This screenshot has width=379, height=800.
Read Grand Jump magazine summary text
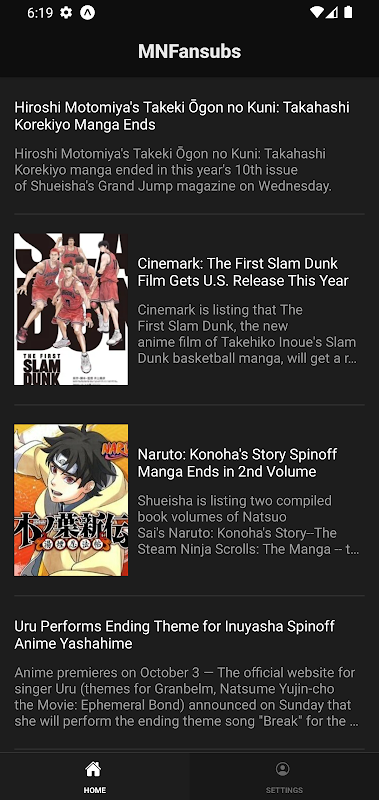click(x=173, y=170)
